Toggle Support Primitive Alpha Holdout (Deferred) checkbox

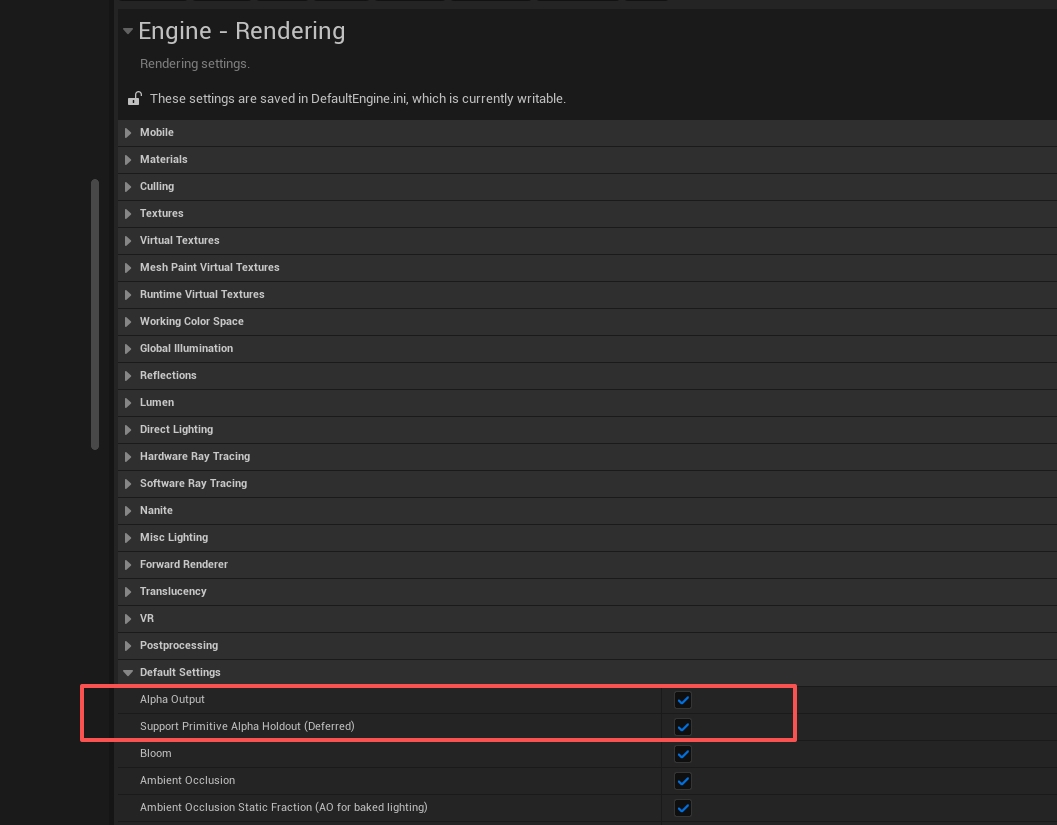[683, 727]
